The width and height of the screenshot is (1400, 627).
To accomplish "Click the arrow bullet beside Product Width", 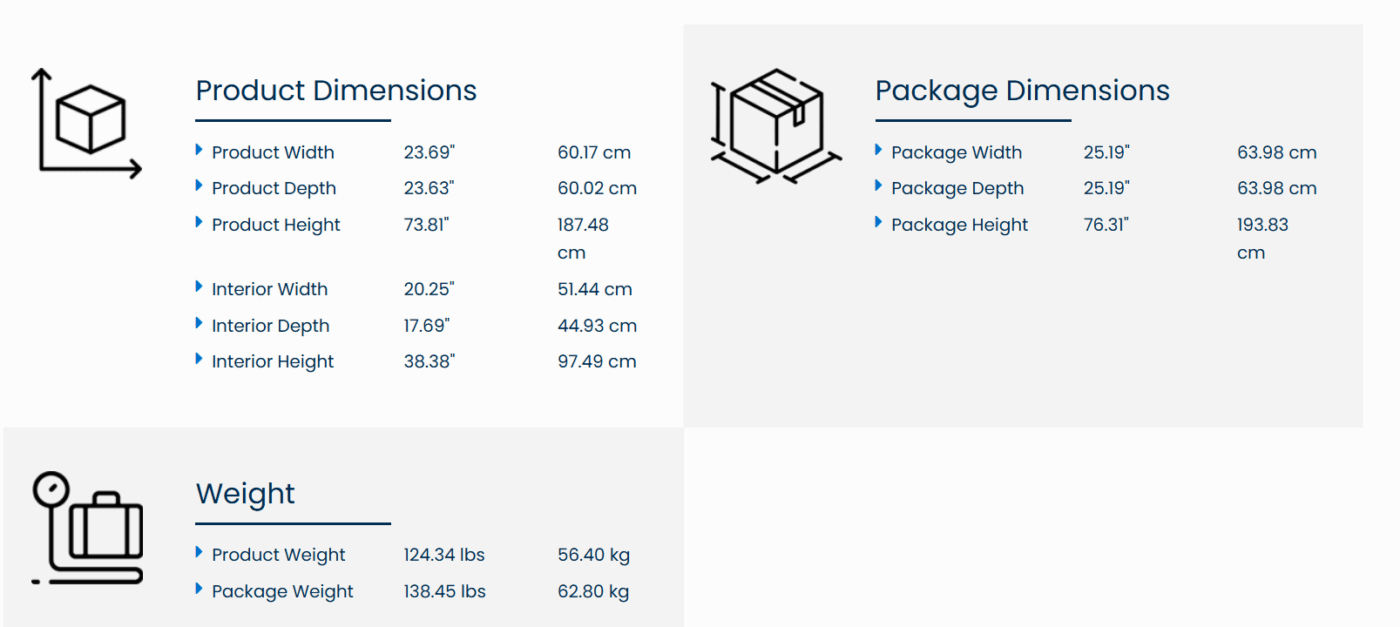I will point(199,150).
